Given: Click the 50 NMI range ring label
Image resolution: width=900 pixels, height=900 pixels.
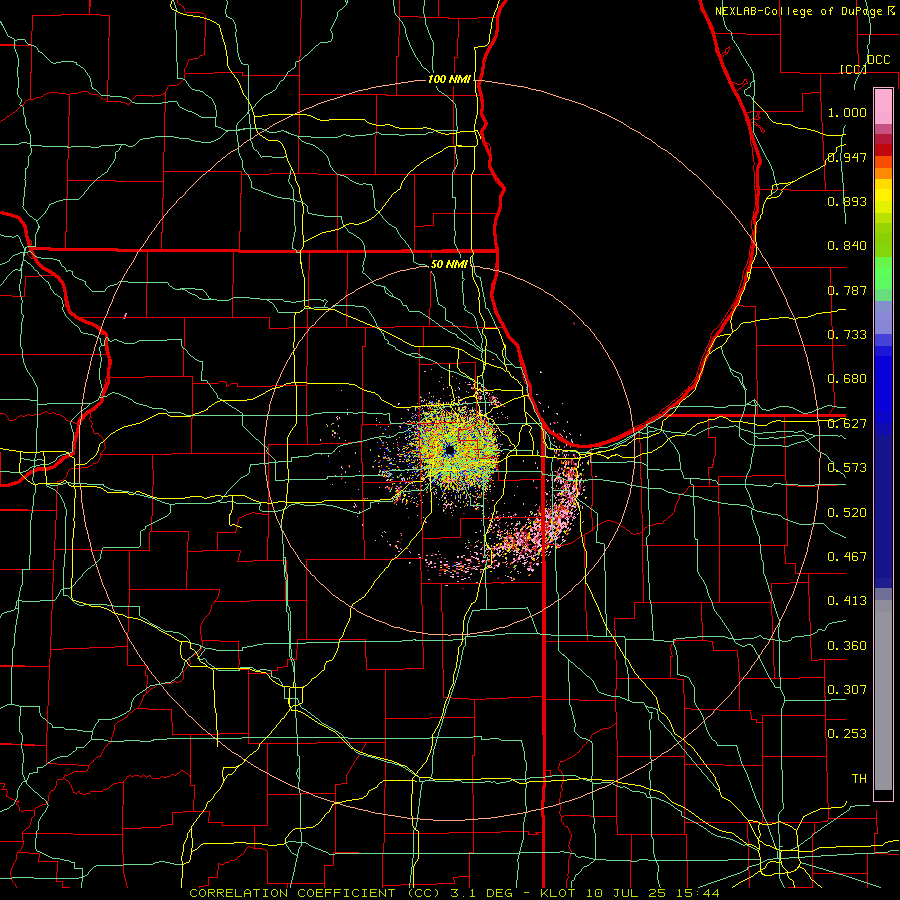Looking at the screenshot, I should pyautogui.click(x=449, y=264).
